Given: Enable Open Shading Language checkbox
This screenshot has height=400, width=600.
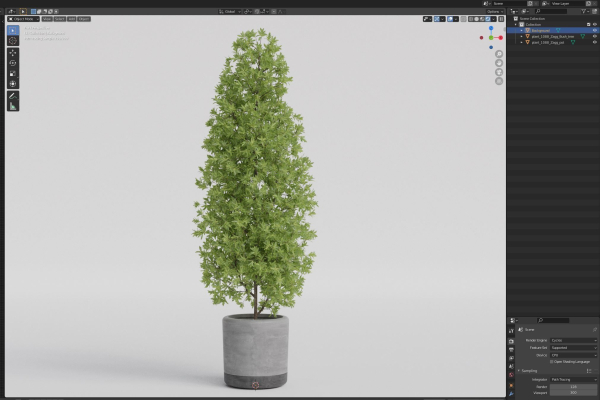Looking at the screenshot, I should 552,362.
